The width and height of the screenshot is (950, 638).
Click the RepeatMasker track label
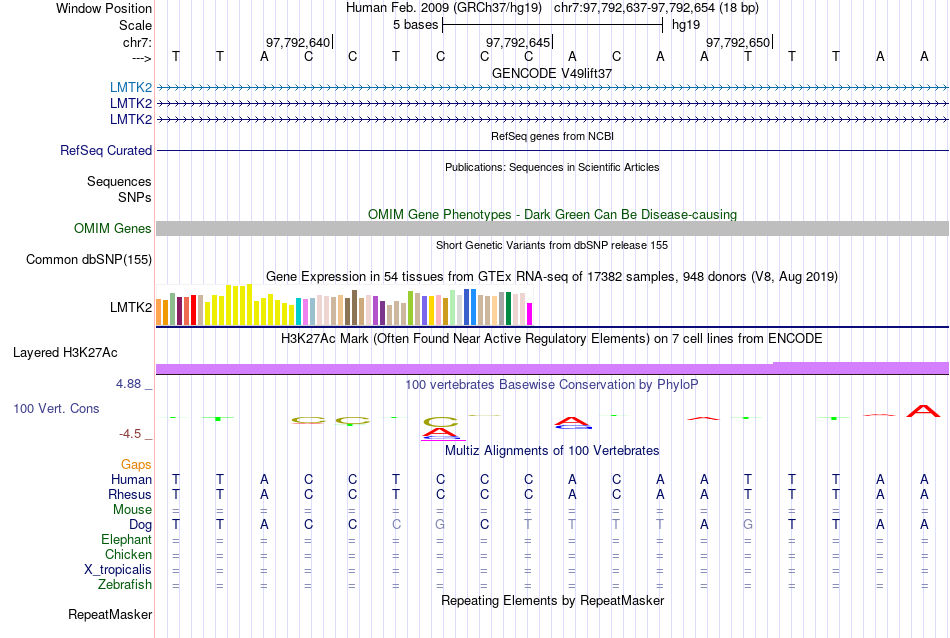(110, 614)
